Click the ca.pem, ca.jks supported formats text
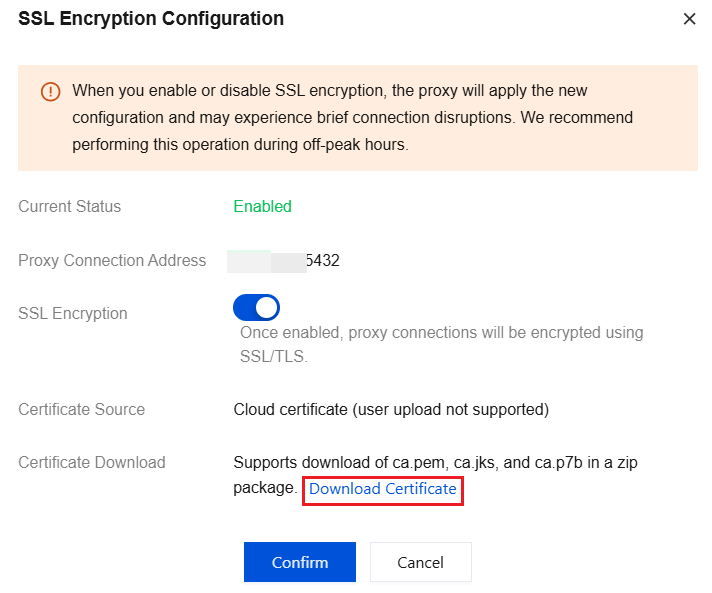This screenshot has height=593, width=712. (435, 463)
